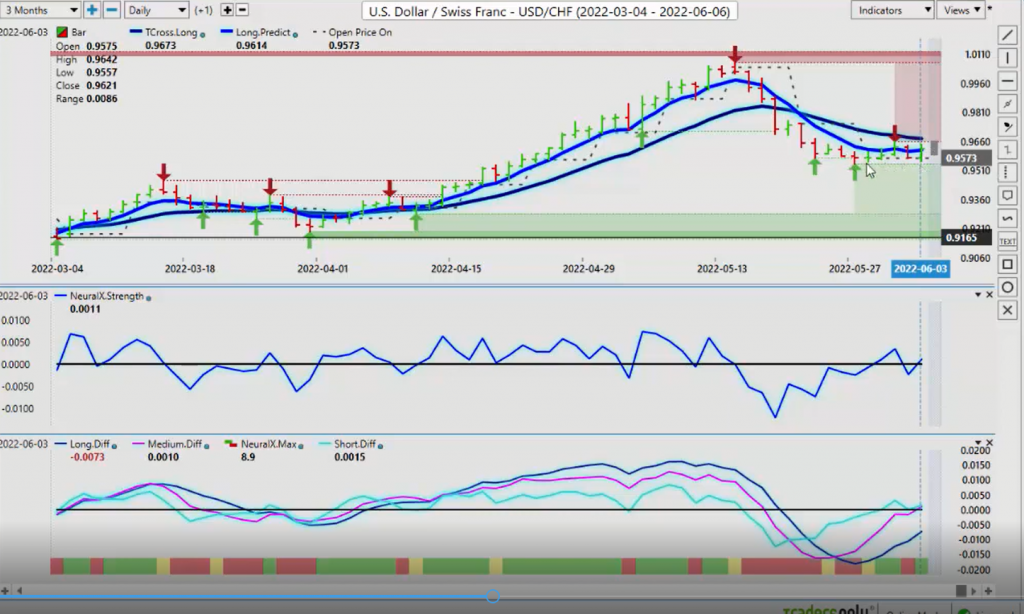Viewport: 1024px width, 614px height.
Task: Click blue minus to reduce time range
Action: [112, 10]
